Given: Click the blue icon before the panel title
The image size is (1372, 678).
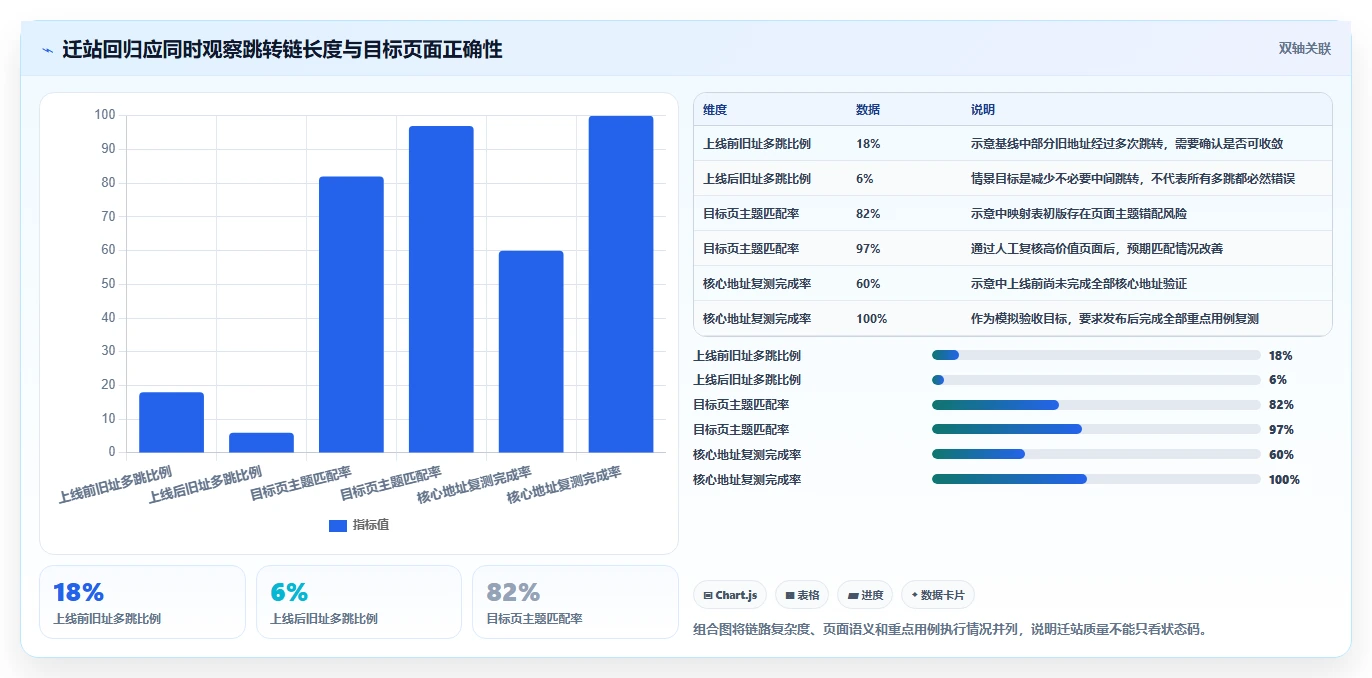Looking at the screenshot, I should click(48, 50).
